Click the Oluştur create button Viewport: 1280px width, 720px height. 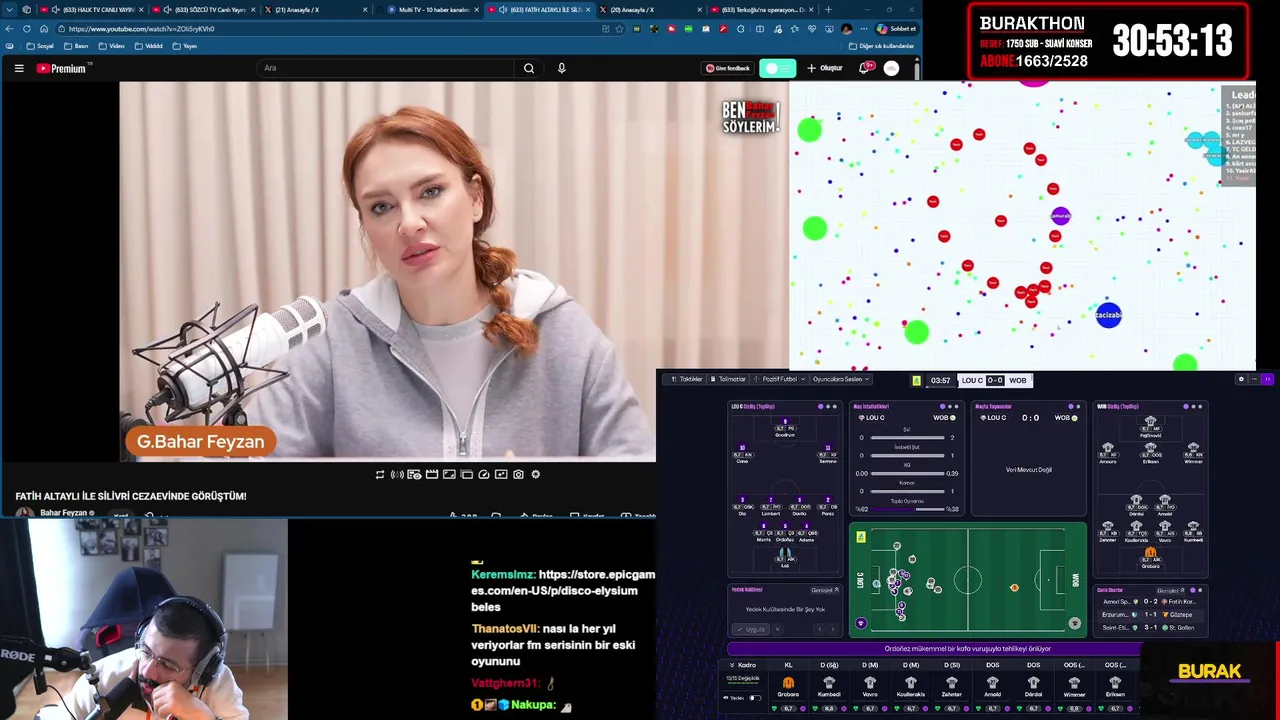click(825, 68)
